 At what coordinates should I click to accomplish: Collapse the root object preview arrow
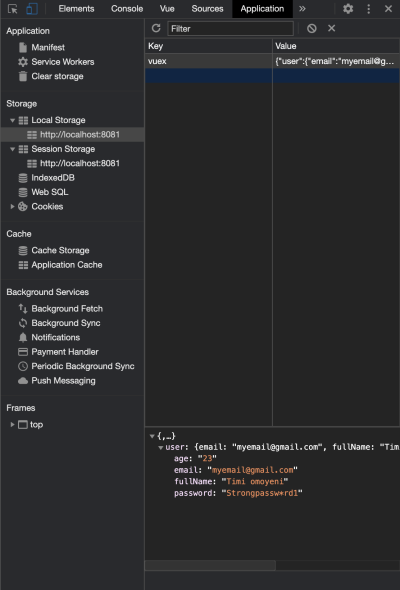[x=152, y=436]
